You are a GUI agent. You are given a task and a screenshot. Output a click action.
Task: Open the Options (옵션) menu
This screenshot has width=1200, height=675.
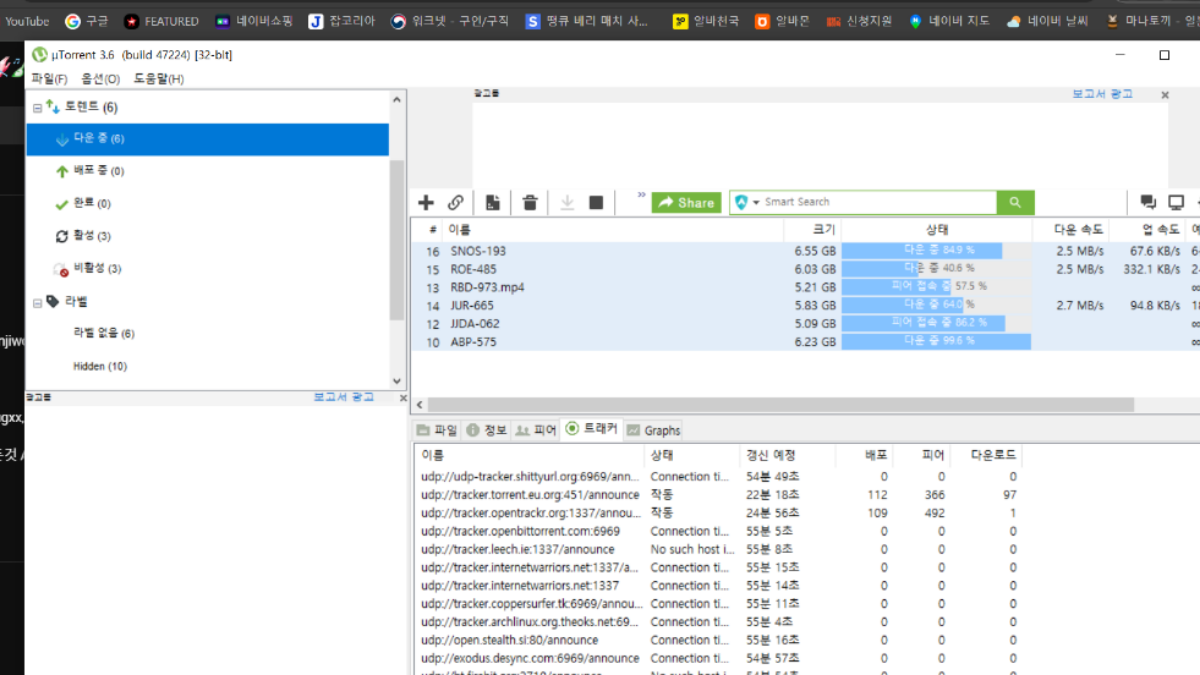tap(100, 79)
